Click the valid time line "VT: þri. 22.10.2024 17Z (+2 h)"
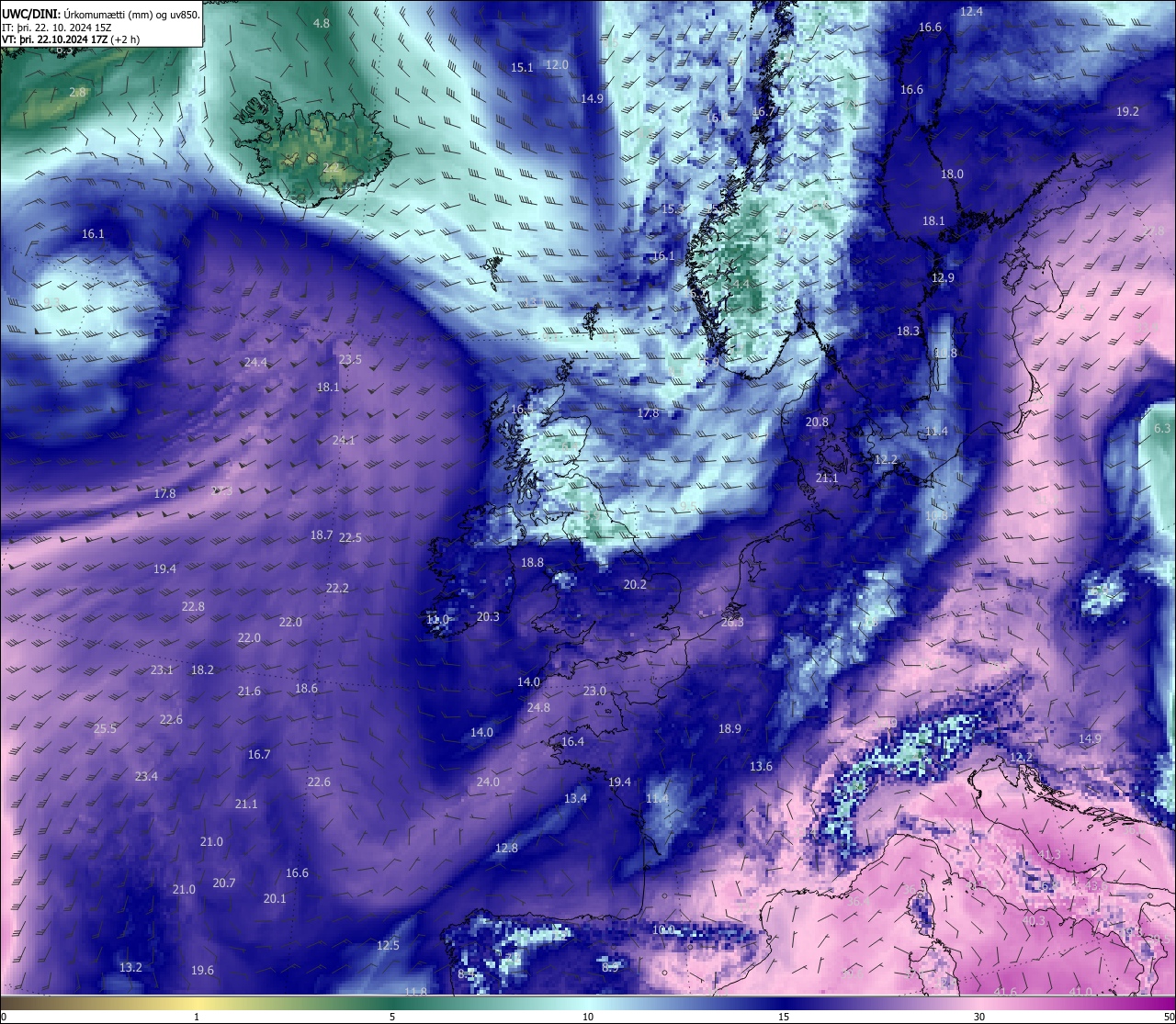 (71, 39)
